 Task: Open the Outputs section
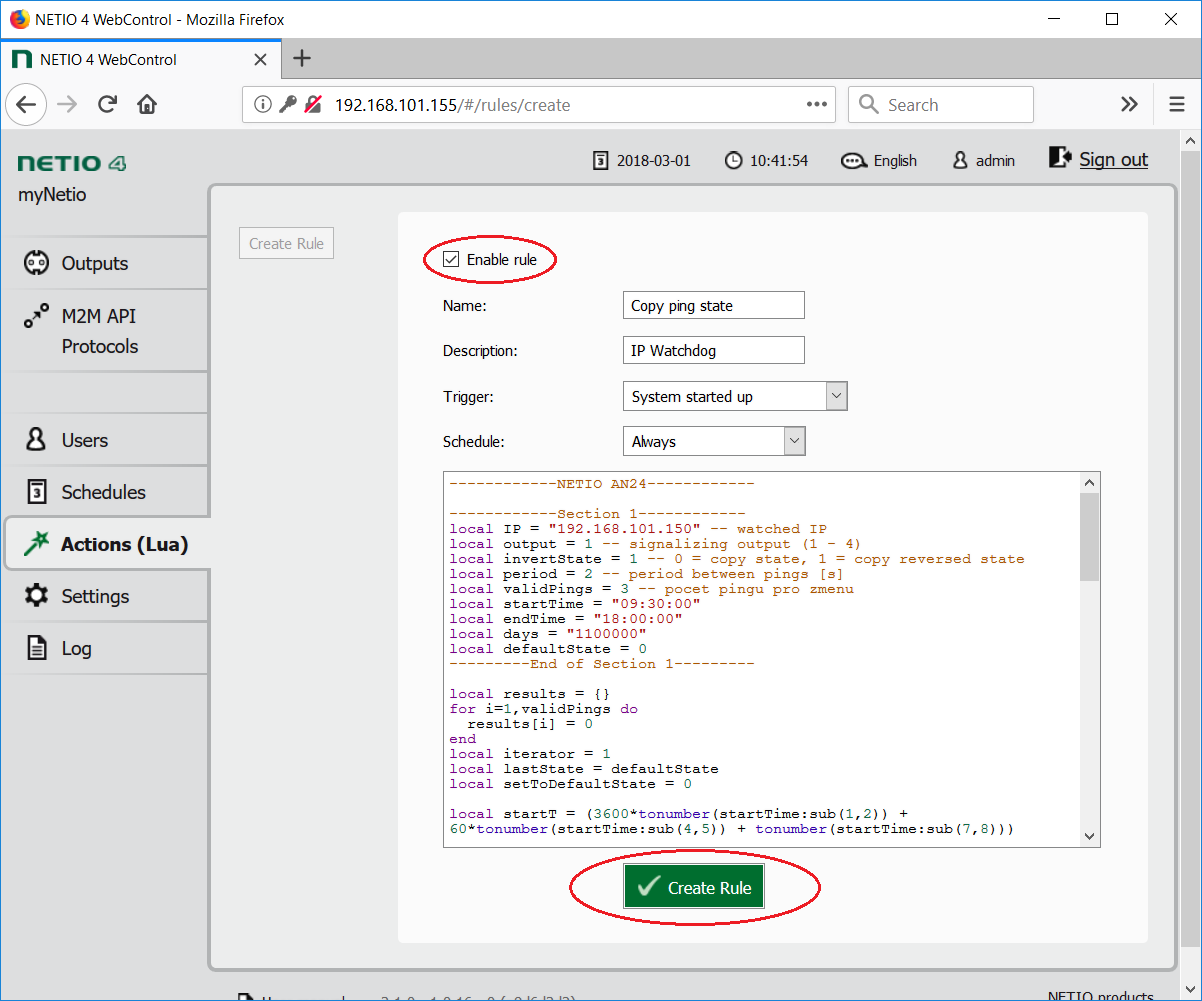coord(104,263)
